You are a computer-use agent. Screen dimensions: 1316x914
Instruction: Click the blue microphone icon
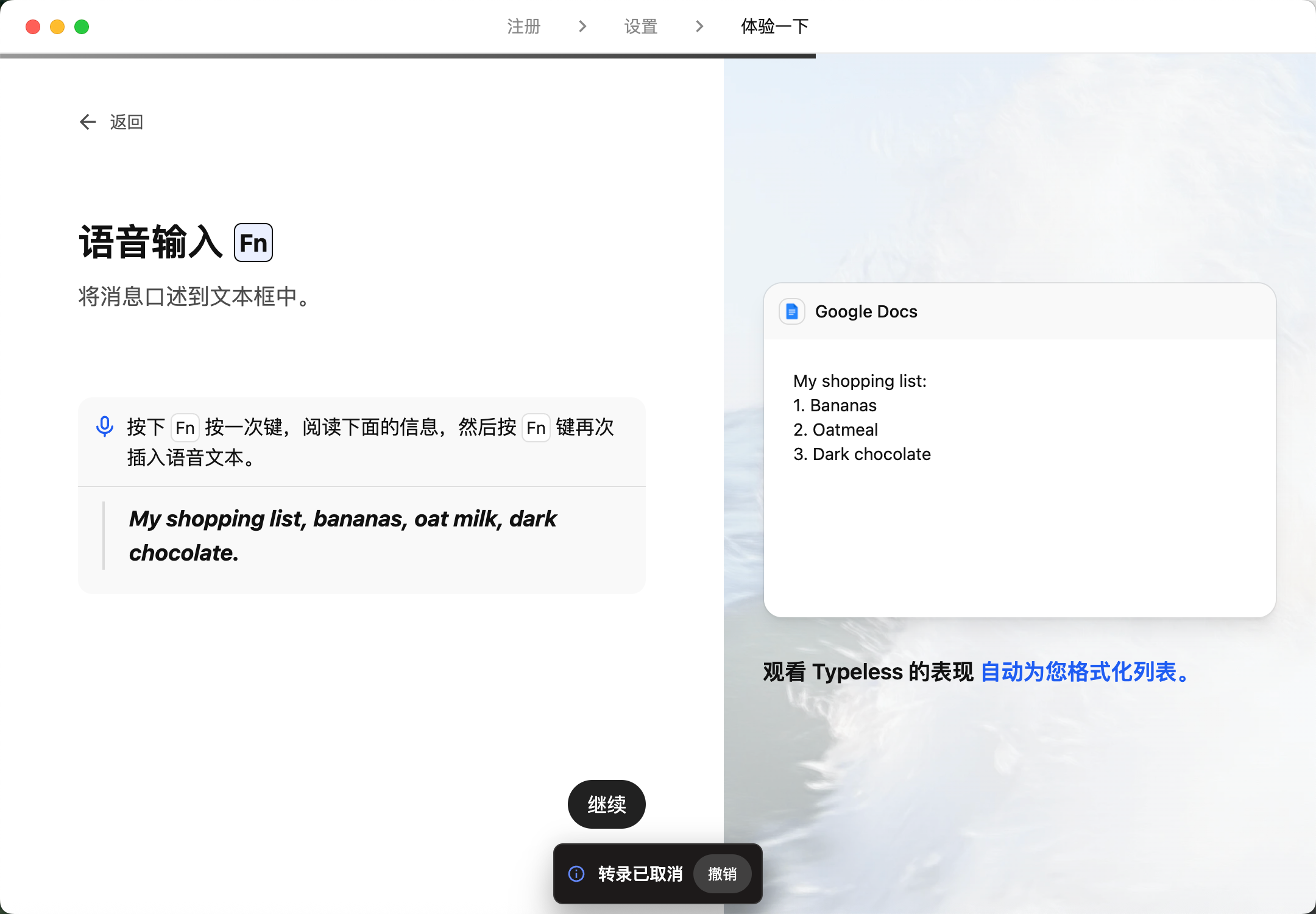click(x=105, y=427)
